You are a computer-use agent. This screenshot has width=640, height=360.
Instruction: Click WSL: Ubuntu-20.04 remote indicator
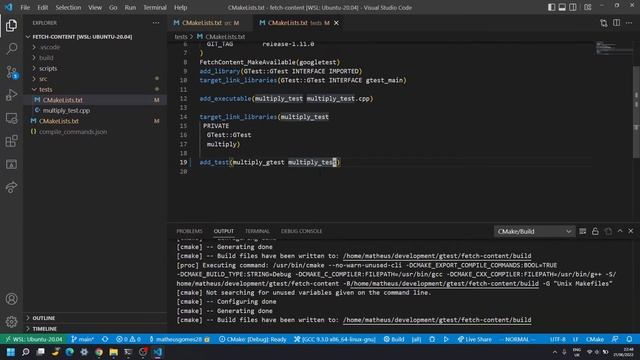(x=34, y=339)
